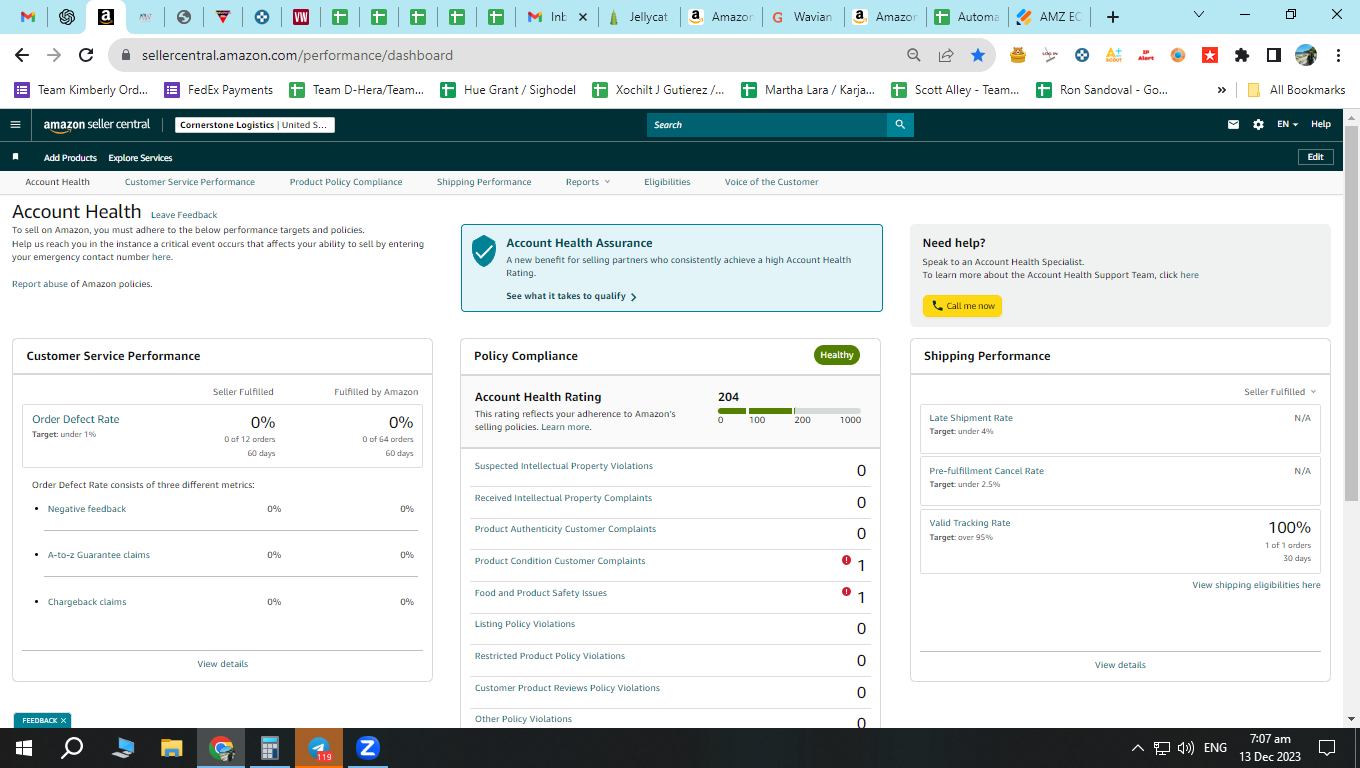Open Windows search from the taskbar
This screenshot has height=768, width=1360.
[x=72, y=748]
